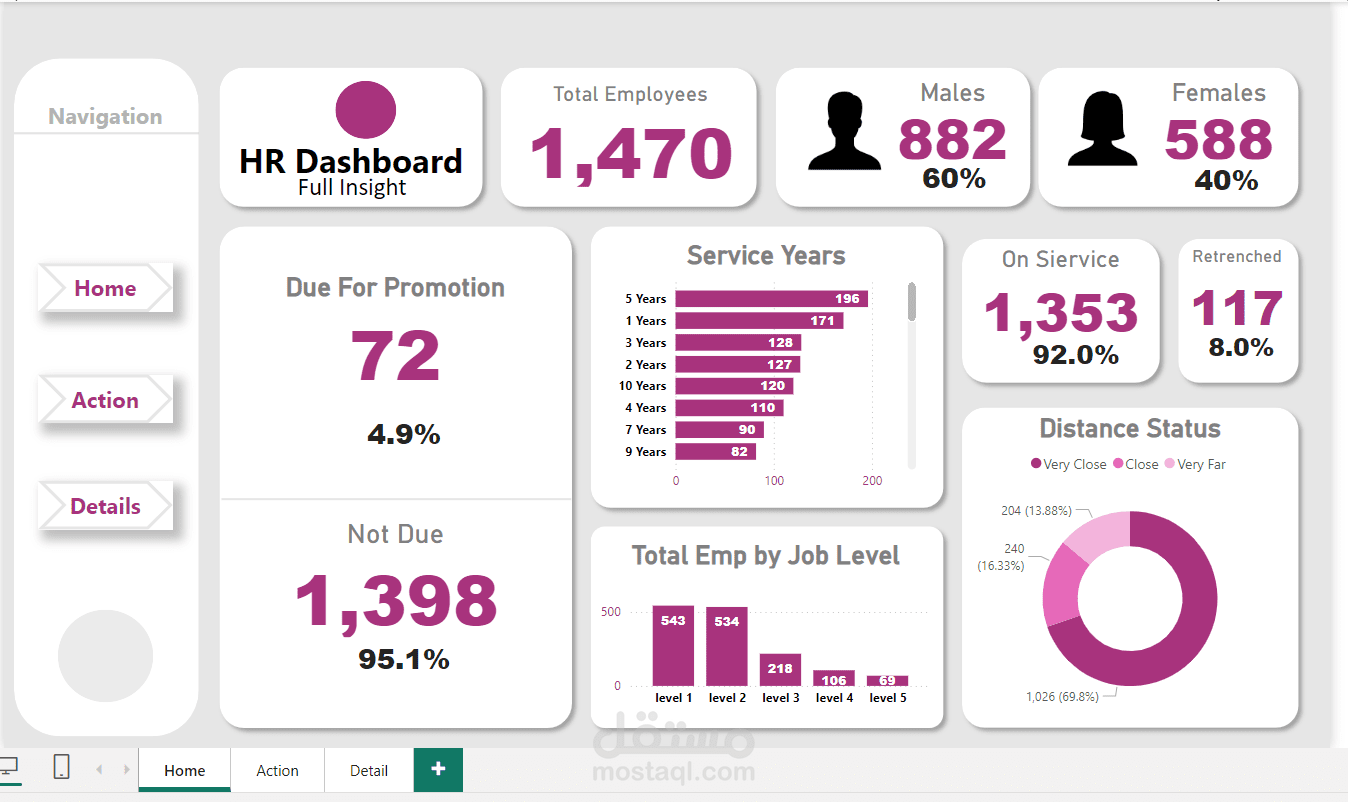
Task: Select the 4 Years bar (110)
Action: pos(729,408)
